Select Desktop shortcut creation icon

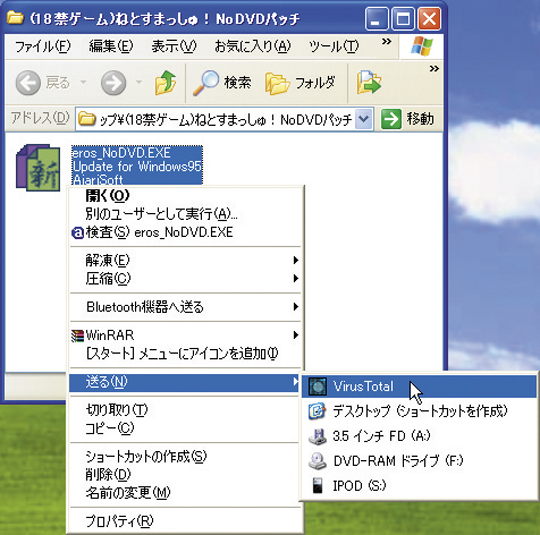pyautogui.click(x=317, y=411)
